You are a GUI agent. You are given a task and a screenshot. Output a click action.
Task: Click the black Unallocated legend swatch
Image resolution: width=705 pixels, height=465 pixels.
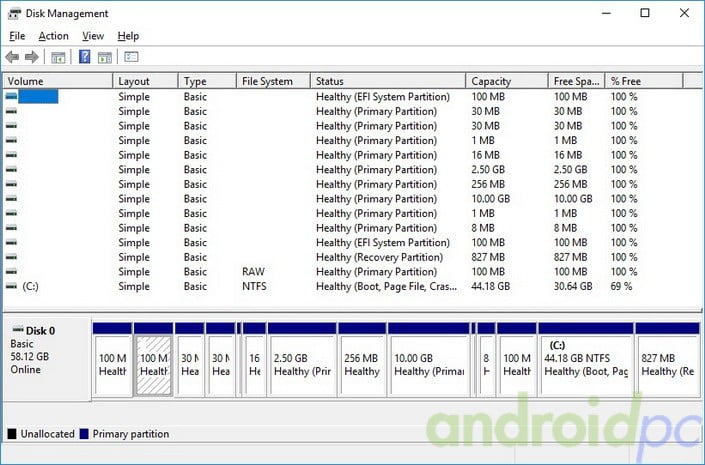tap(12, 434)
